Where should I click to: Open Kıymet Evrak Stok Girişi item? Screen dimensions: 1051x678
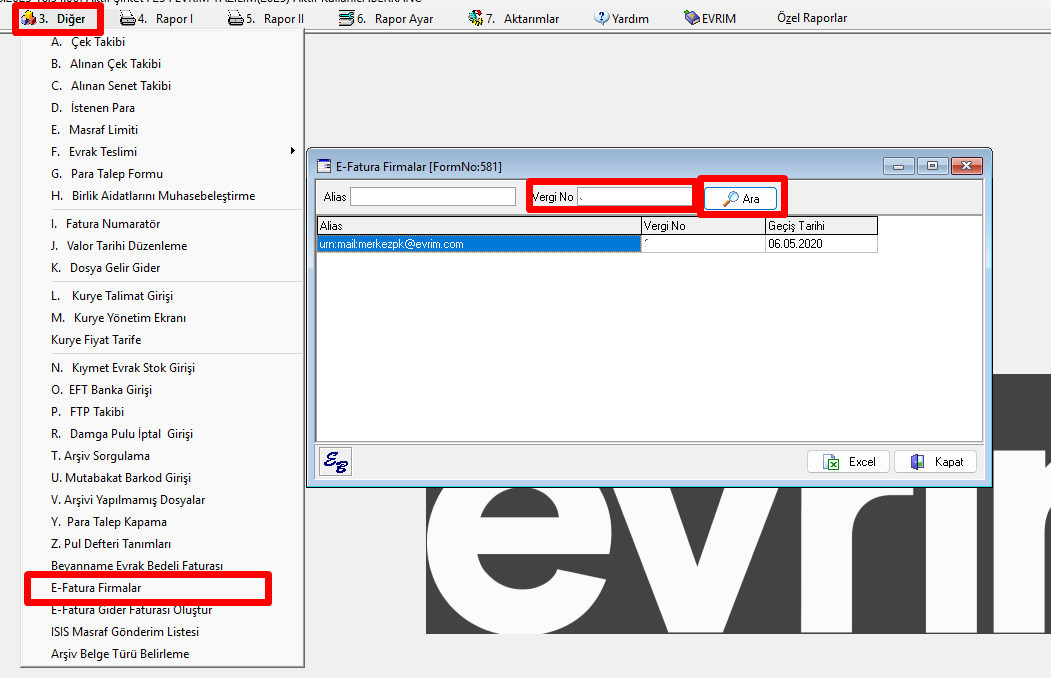pos(162,368)
